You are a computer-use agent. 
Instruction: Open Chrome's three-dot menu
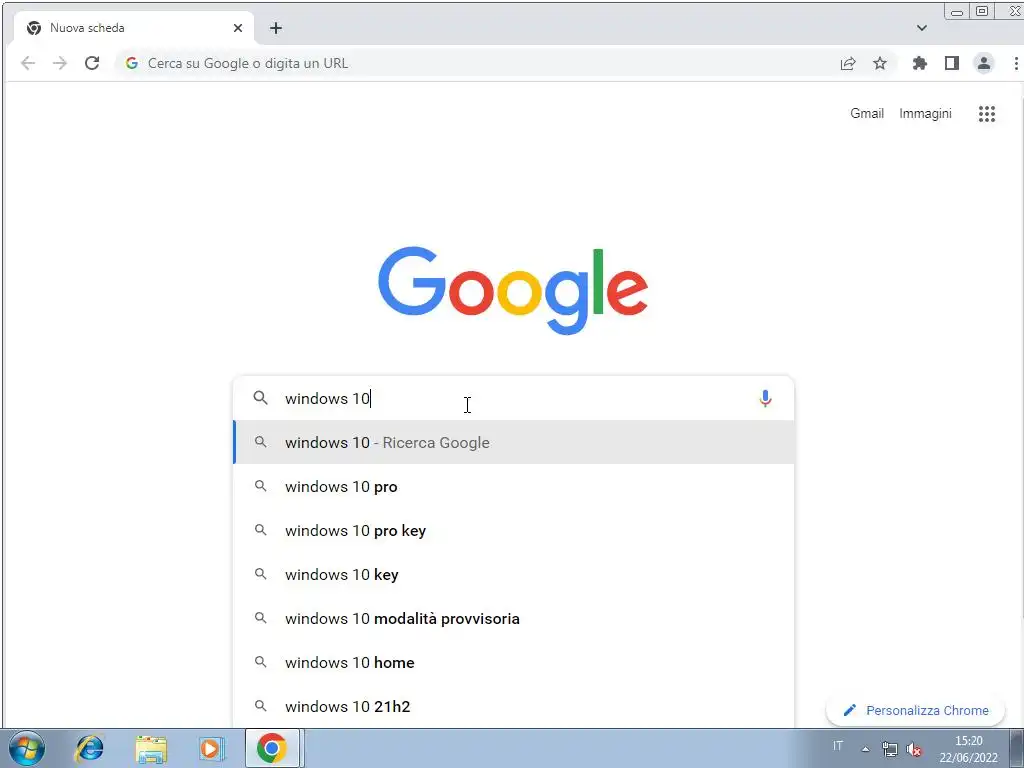[x=1016, y=63]
